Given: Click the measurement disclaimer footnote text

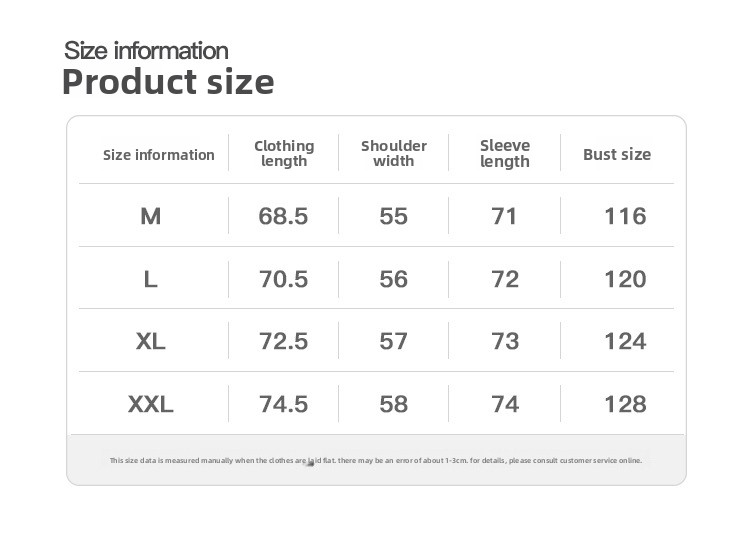Looking at the screenshot, I should (x=376, y=461).
